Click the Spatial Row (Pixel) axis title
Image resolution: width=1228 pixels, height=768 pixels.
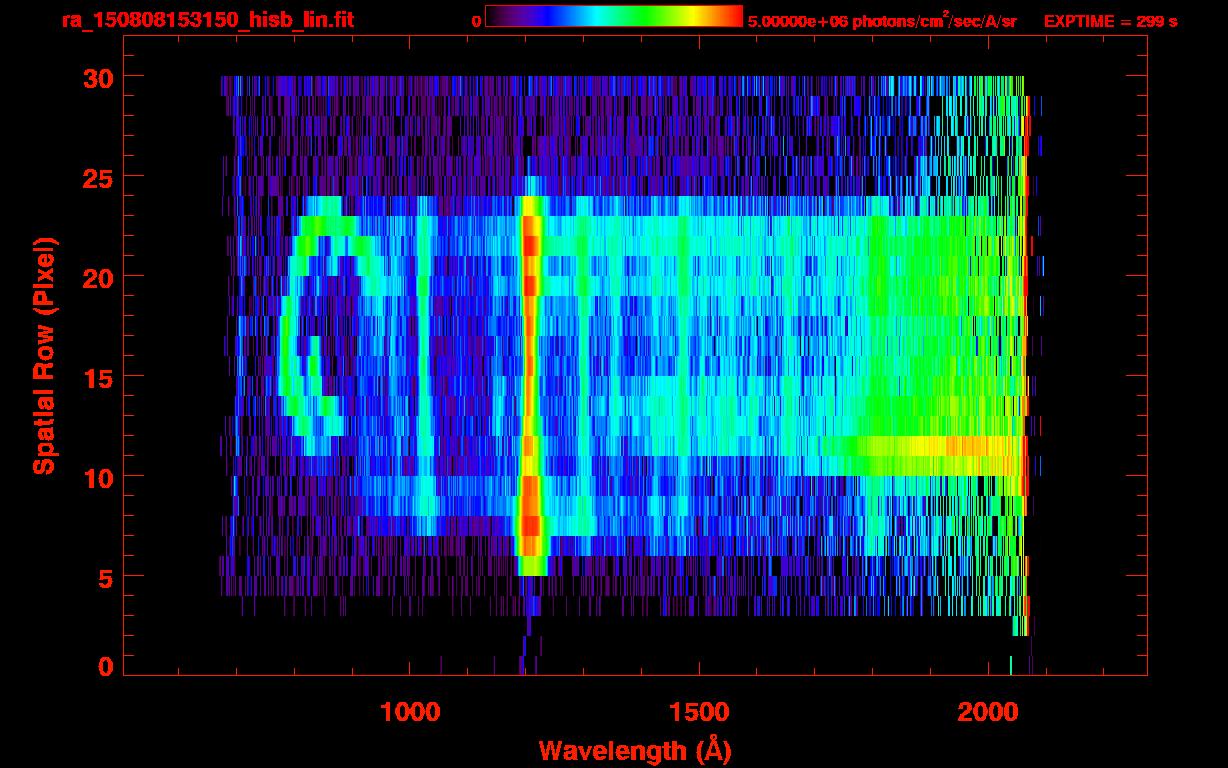tap(44, 356)
